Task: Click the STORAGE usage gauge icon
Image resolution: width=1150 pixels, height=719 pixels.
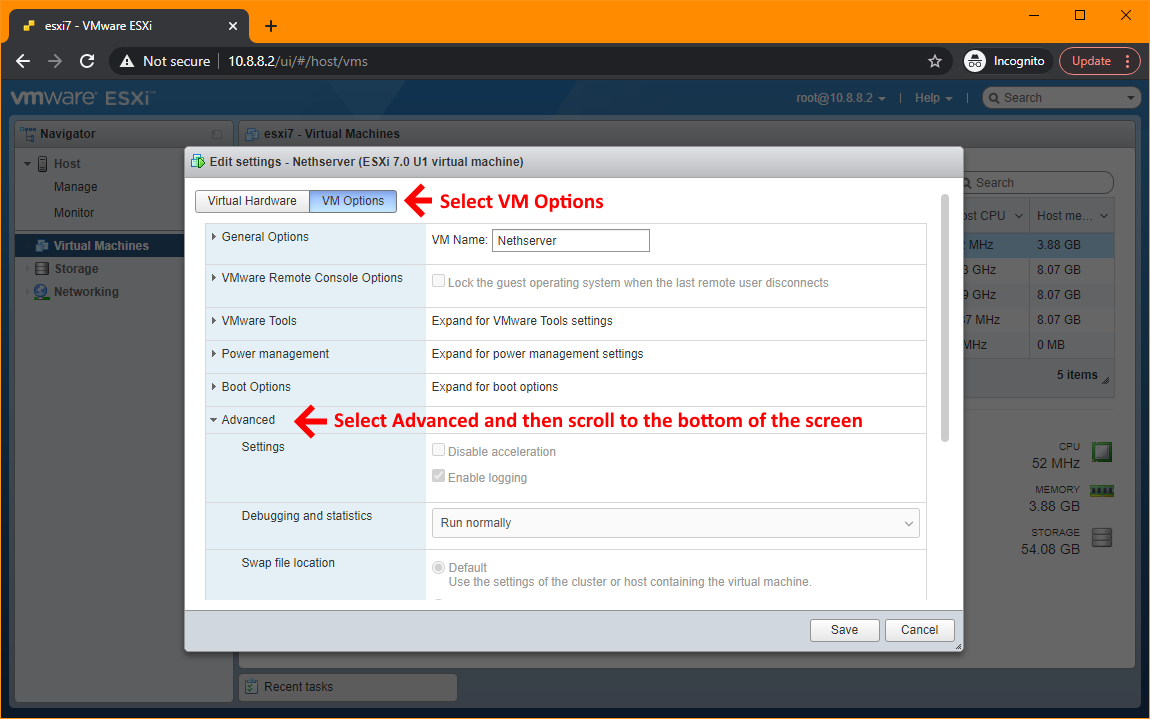Action: 1101,537
